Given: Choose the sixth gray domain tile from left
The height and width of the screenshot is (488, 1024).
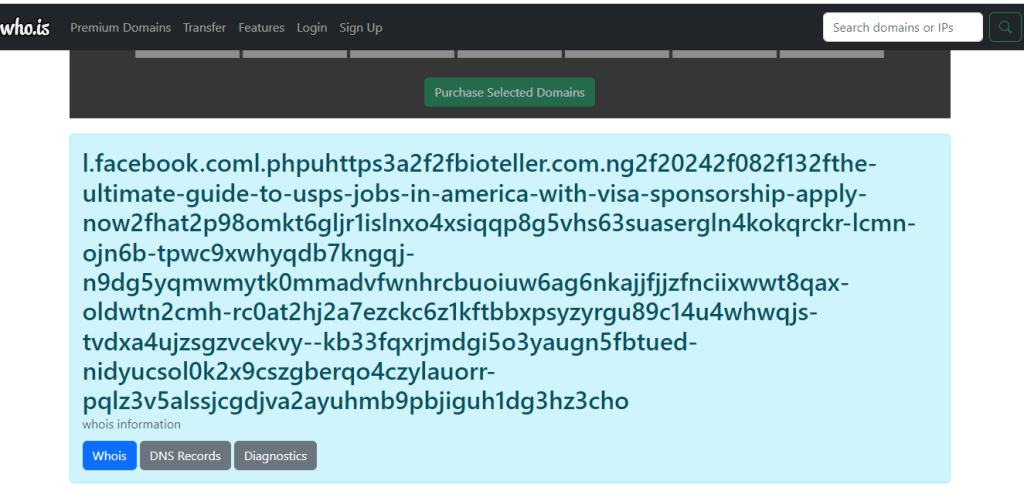Looking at the screenshot, I should [724, 54].
